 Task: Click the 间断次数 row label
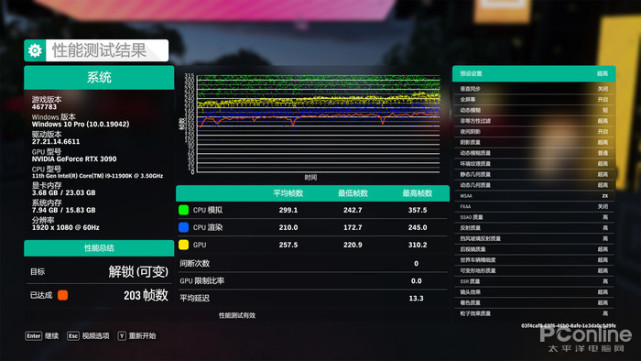195,263
